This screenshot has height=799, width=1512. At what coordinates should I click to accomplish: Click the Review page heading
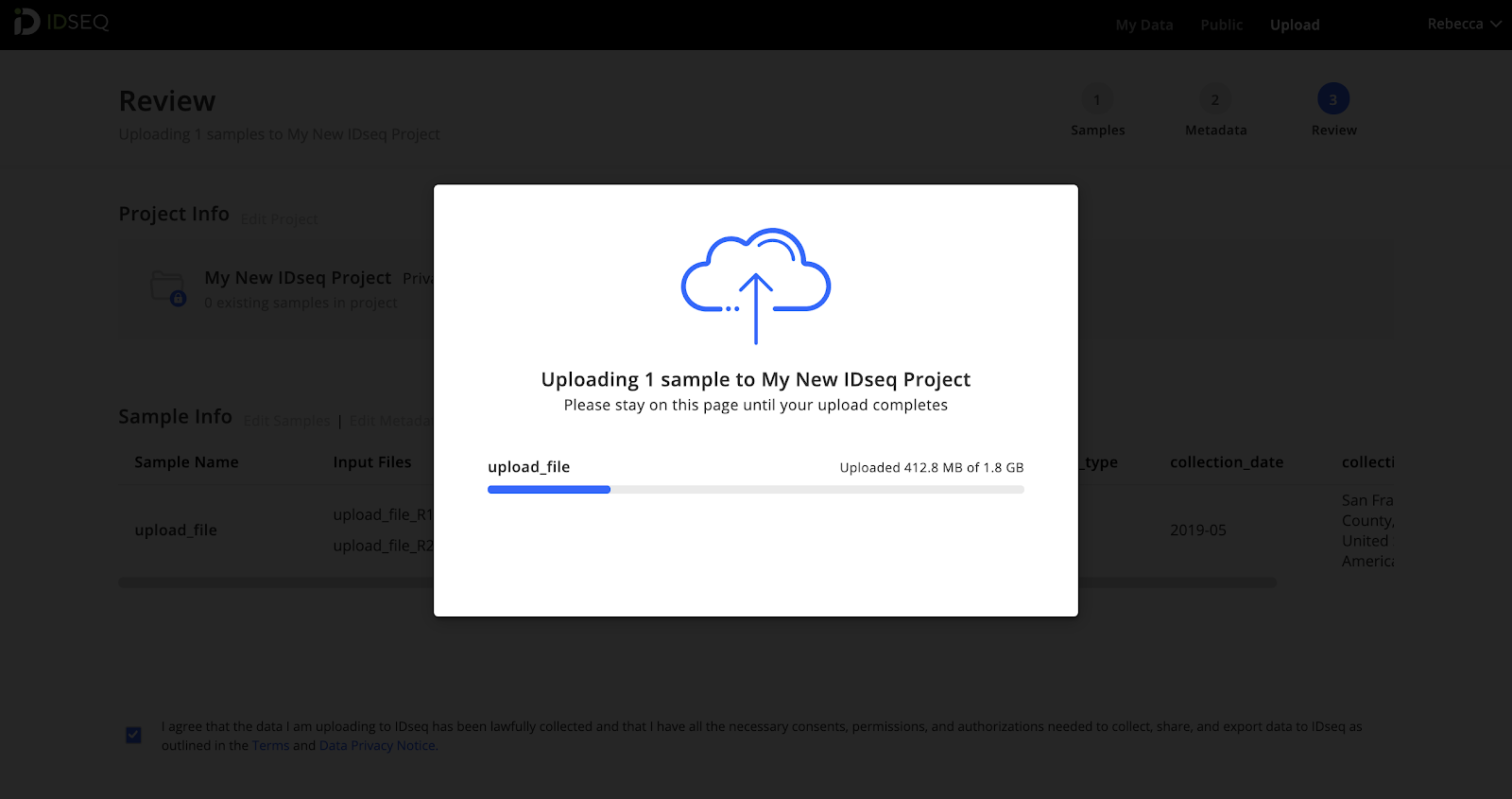click(167, 101)
